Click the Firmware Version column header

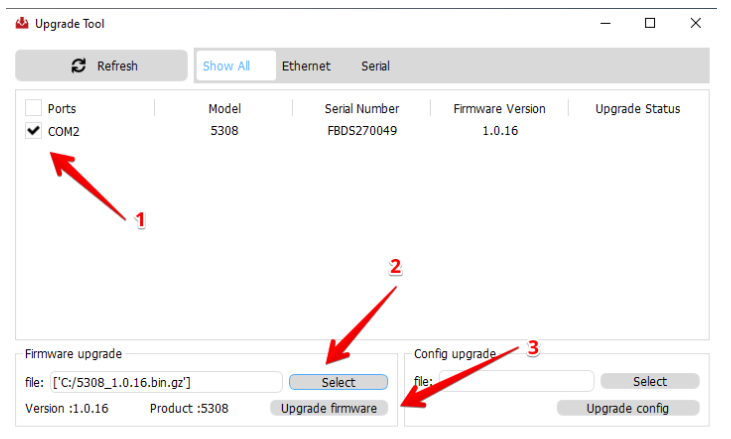[x=500, y=109]
